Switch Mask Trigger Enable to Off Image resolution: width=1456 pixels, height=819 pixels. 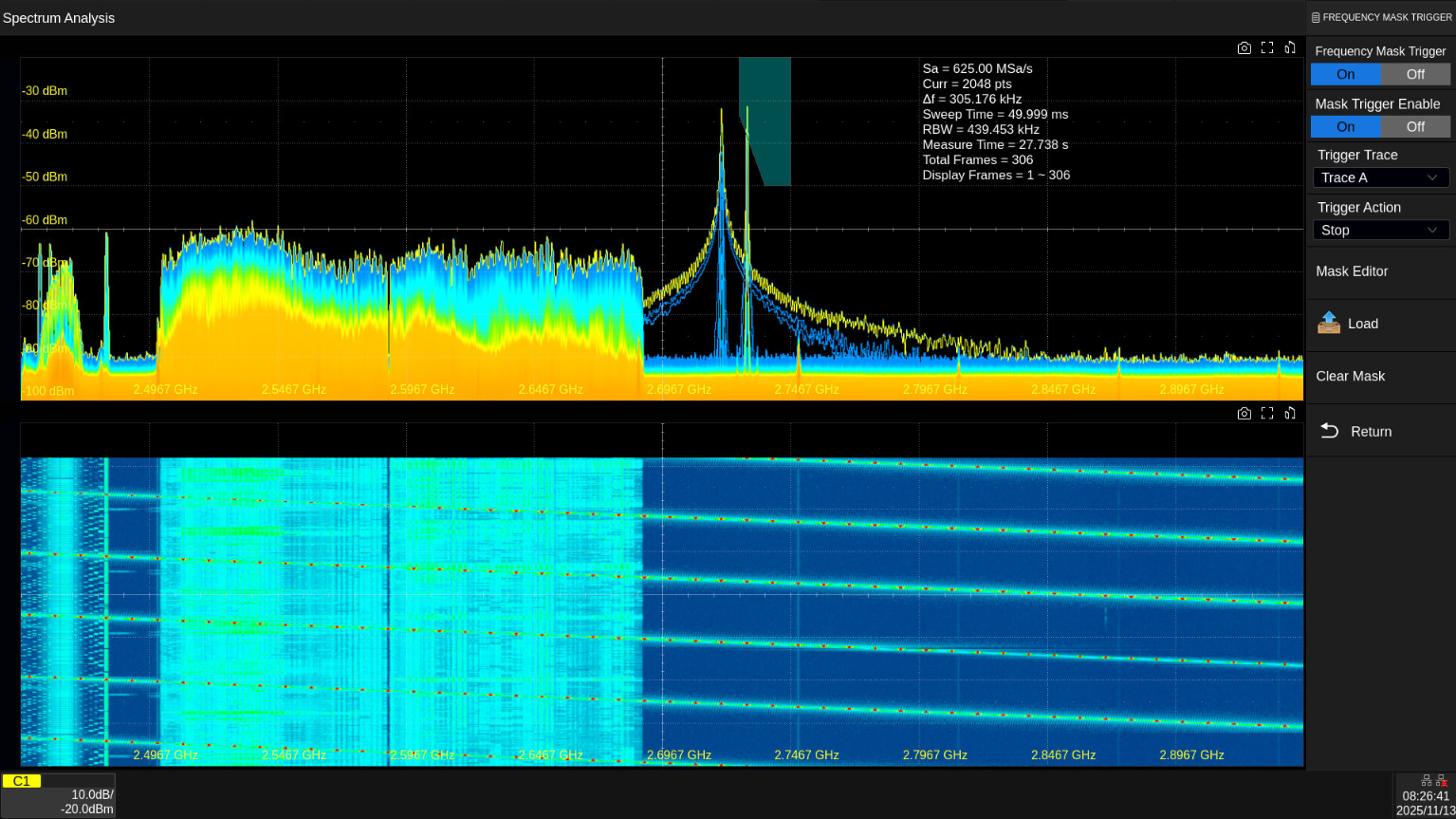1415,126
